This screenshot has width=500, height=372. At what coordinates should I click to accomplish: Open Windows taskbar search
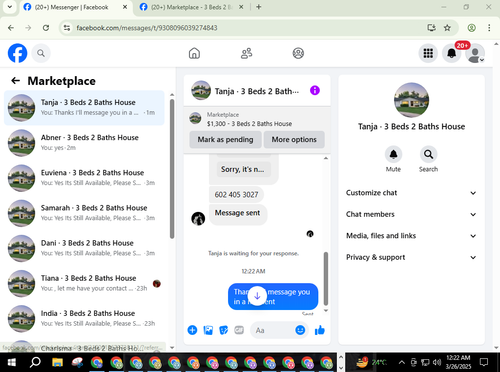tap(35, 362)
